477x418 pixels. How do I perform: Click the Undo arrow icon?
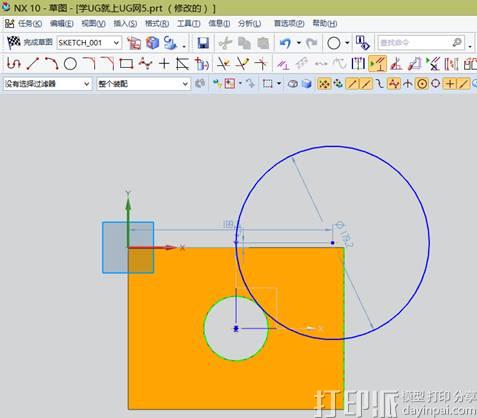coord(285,43)
